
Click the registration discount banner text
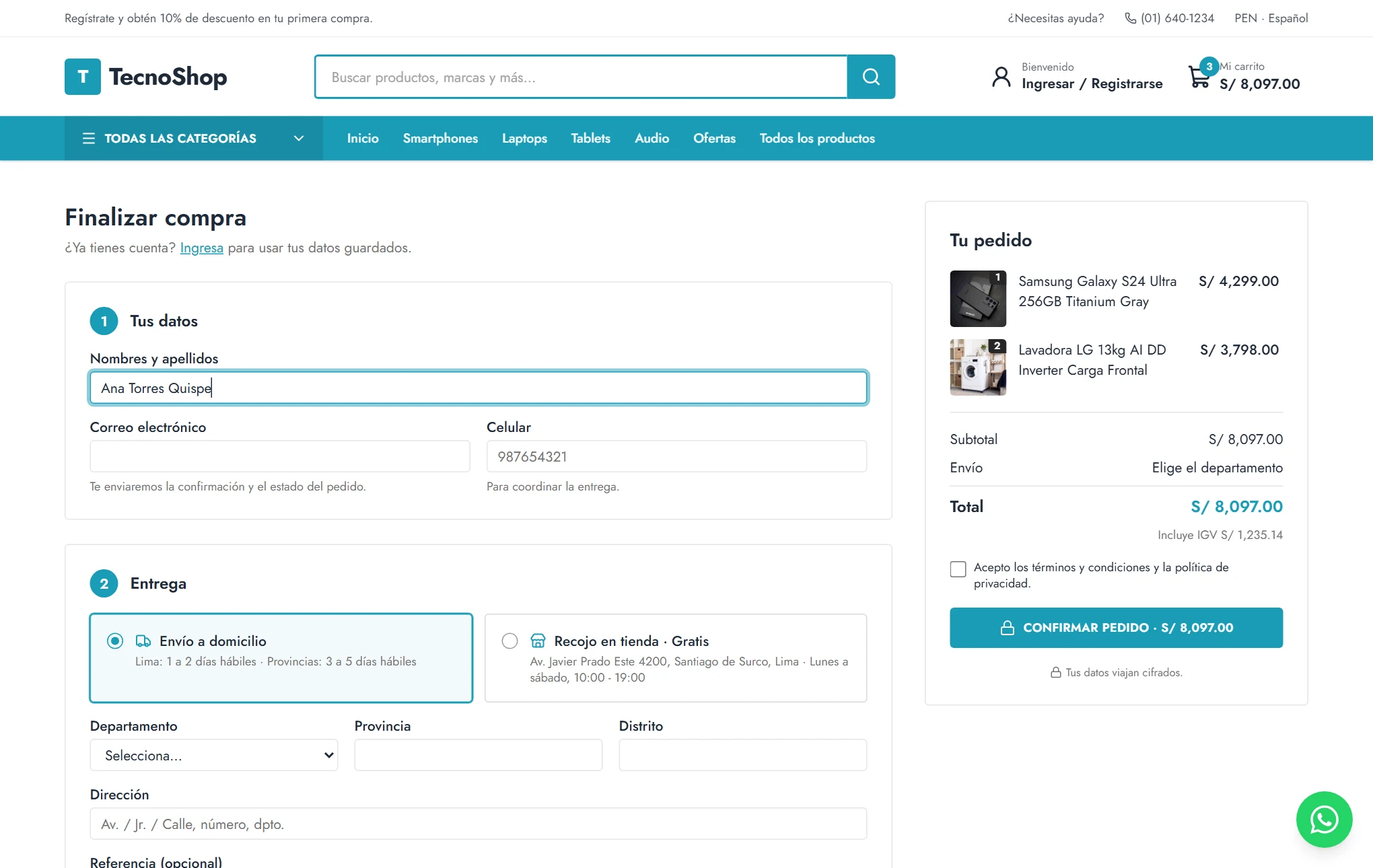[x=219, y=18]
